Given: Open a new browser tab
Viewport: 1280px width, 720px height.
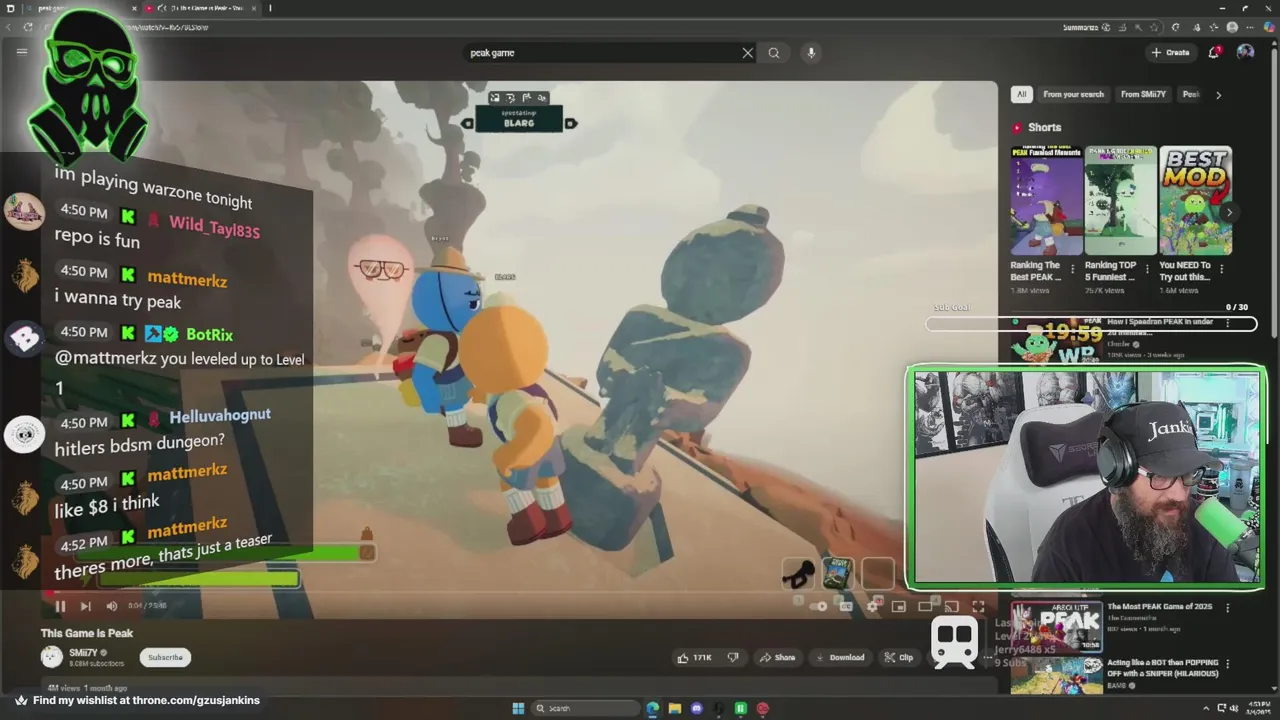Looking at the screenshot, I should pyautogui.click(x=270, y=8).
